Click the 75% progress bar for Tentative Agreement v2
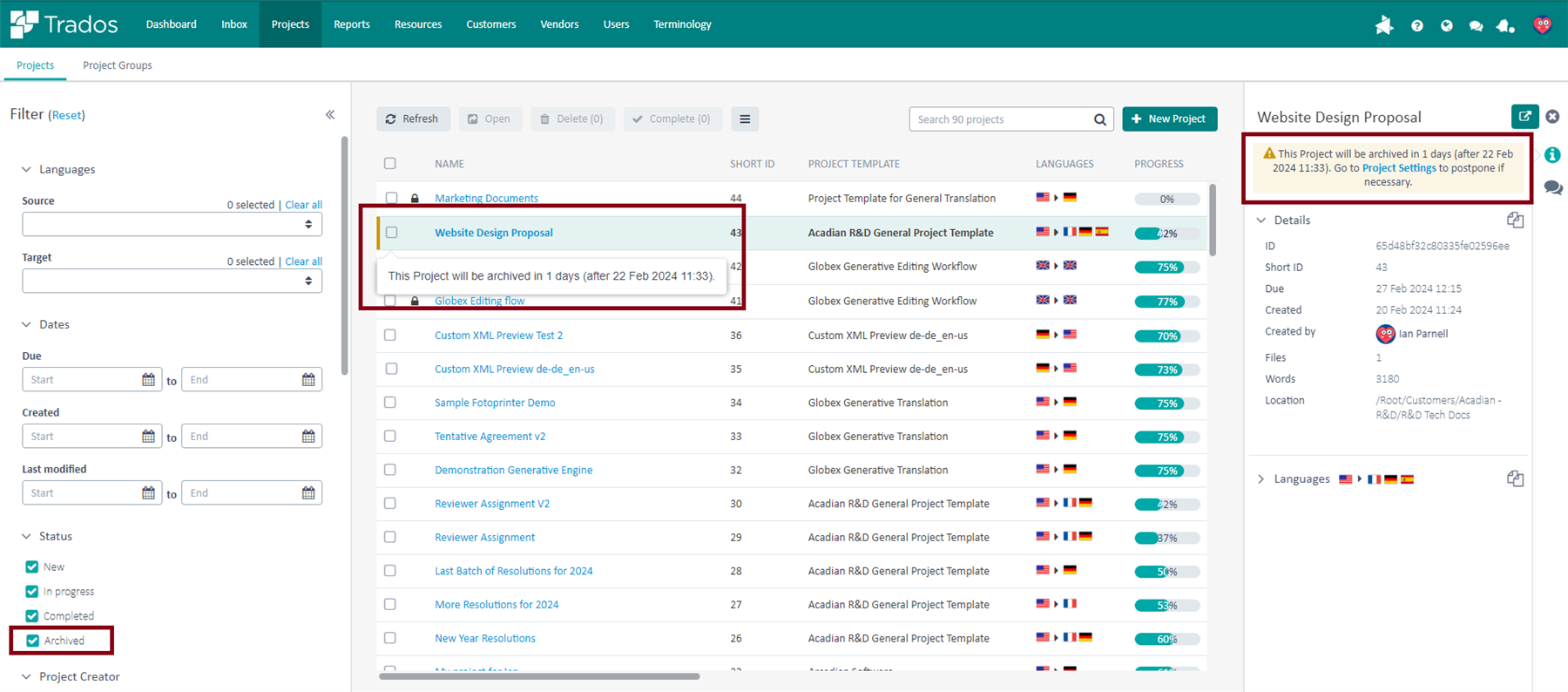This screenshot has width=1568, height=692. 1167,437
